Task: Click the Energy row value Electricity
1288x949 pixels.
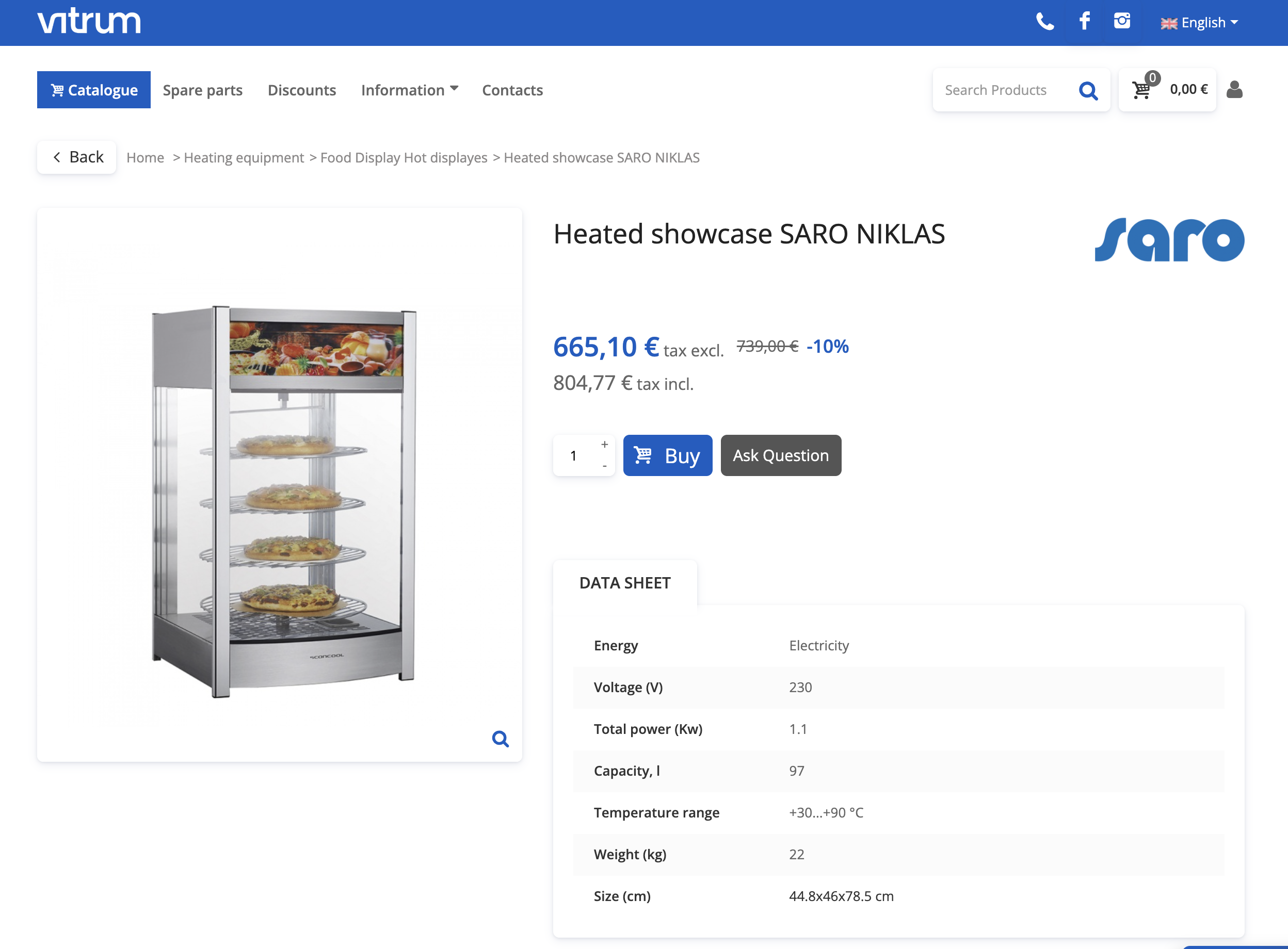Action: point(818,646)
